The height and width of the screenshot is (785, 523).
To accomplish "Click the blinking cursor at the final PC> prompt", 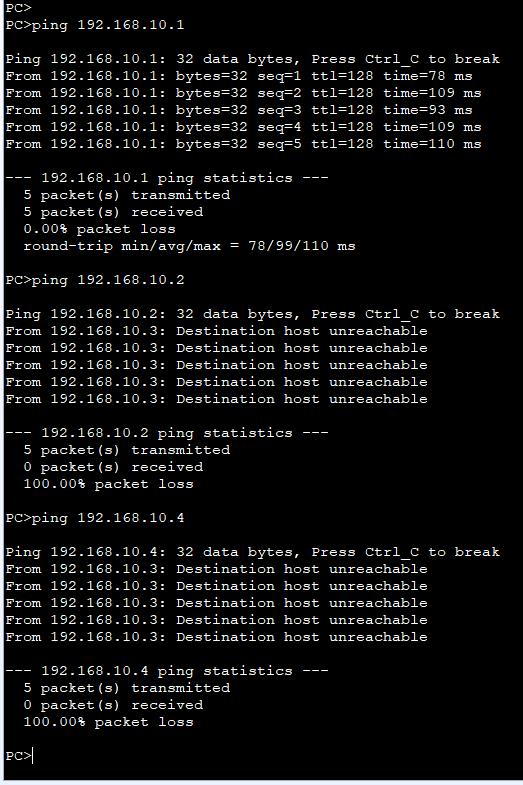I will coord(32,755).
